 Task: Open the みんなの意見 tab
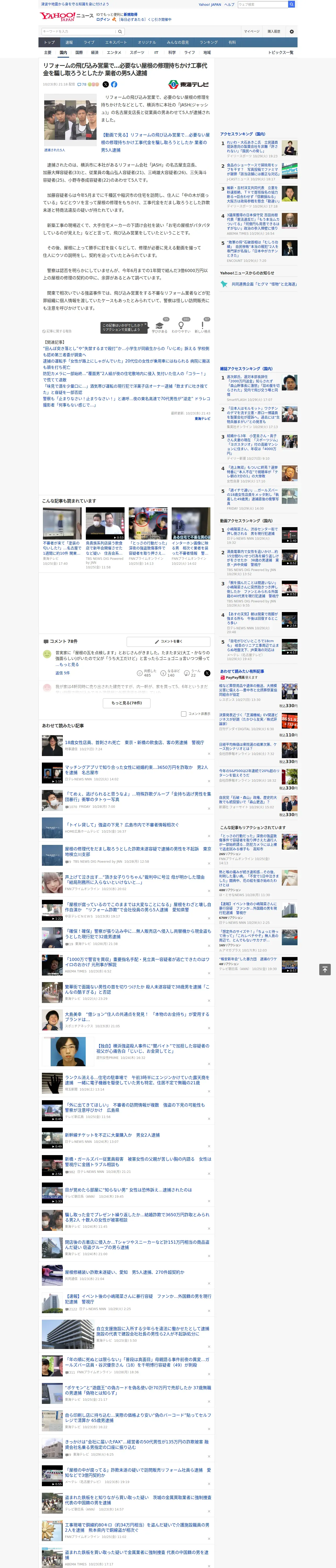177,43
